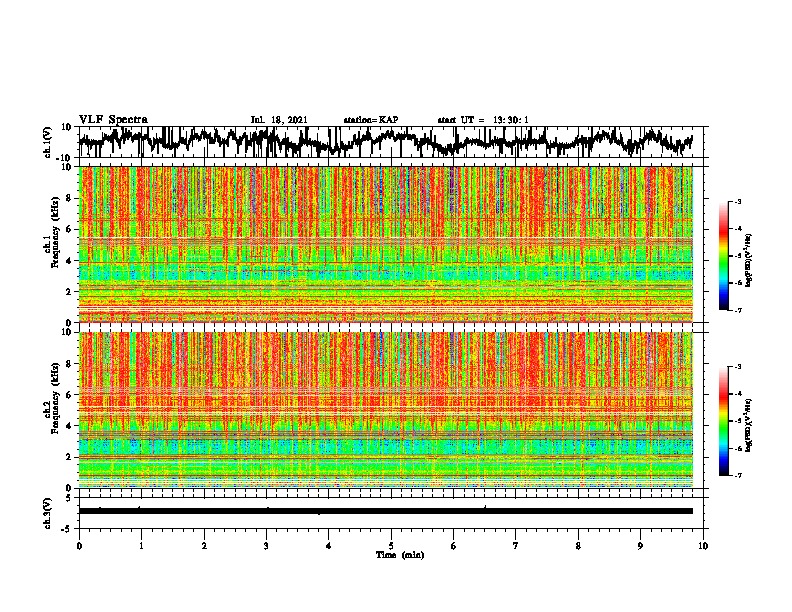This screenshot has height=612, width=792.
Task: Click time axis tick label "3"
Action: pyautogui.click(x=266, y=546)
